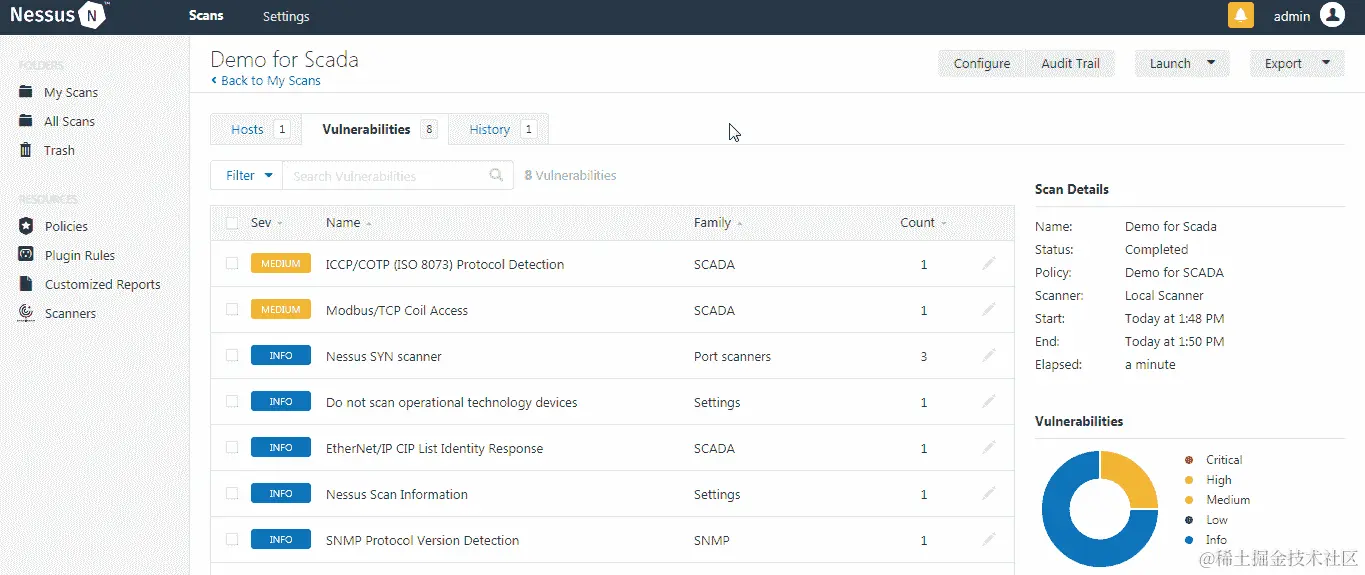Viewport: 1365px width, 575px height.
Task: Edit the Nessus Scan Information row pencil
Action: [989, 494]
